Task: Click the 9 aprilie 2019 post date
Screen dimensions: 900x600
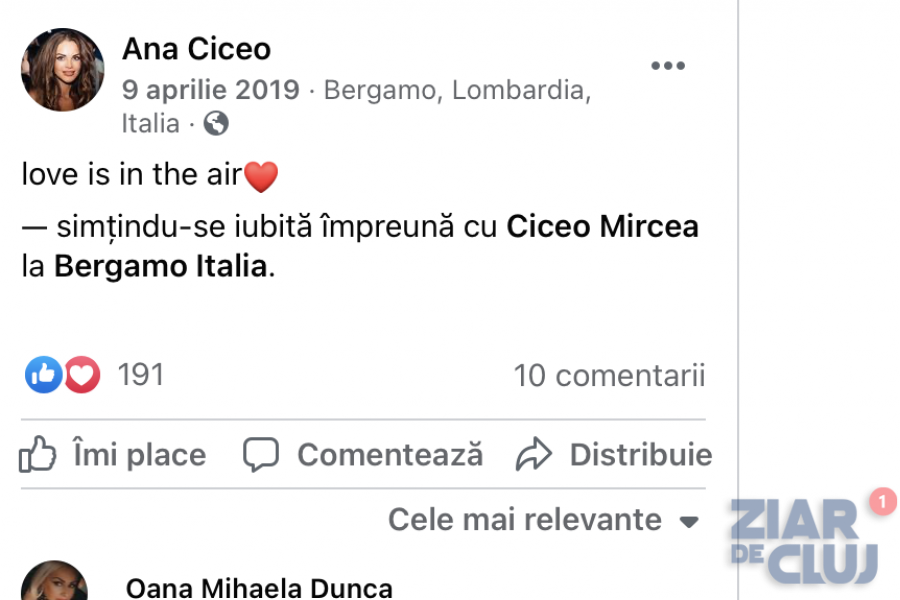Action: [211, 90]
